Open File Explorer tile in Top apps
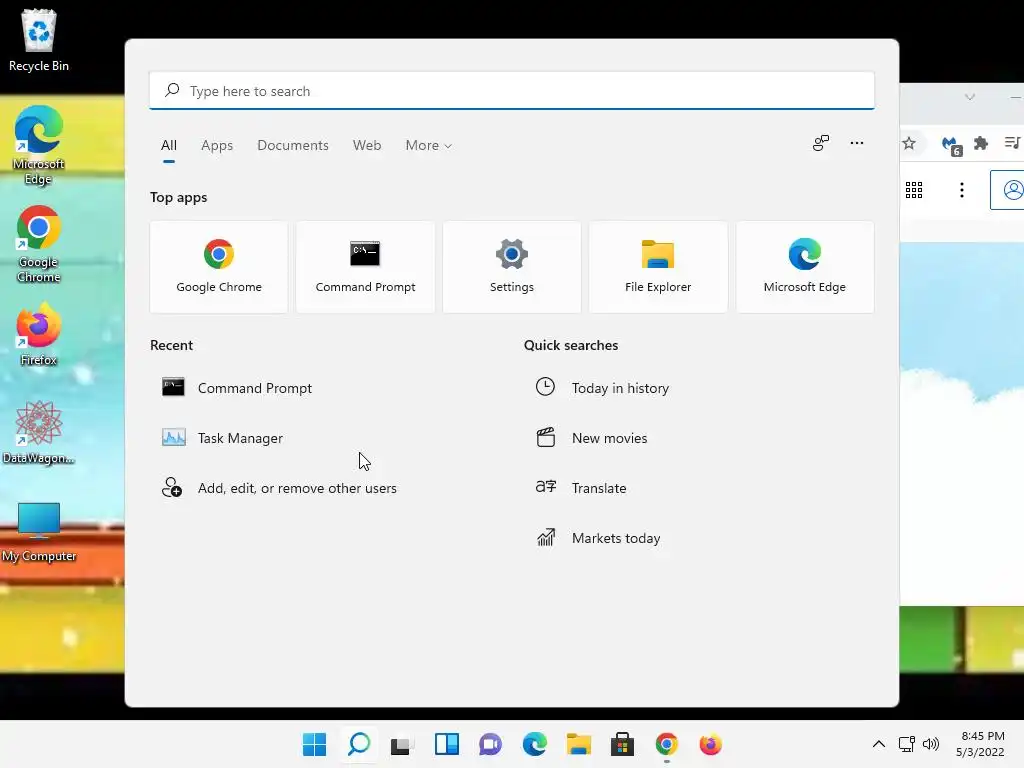 pos(658,267)
